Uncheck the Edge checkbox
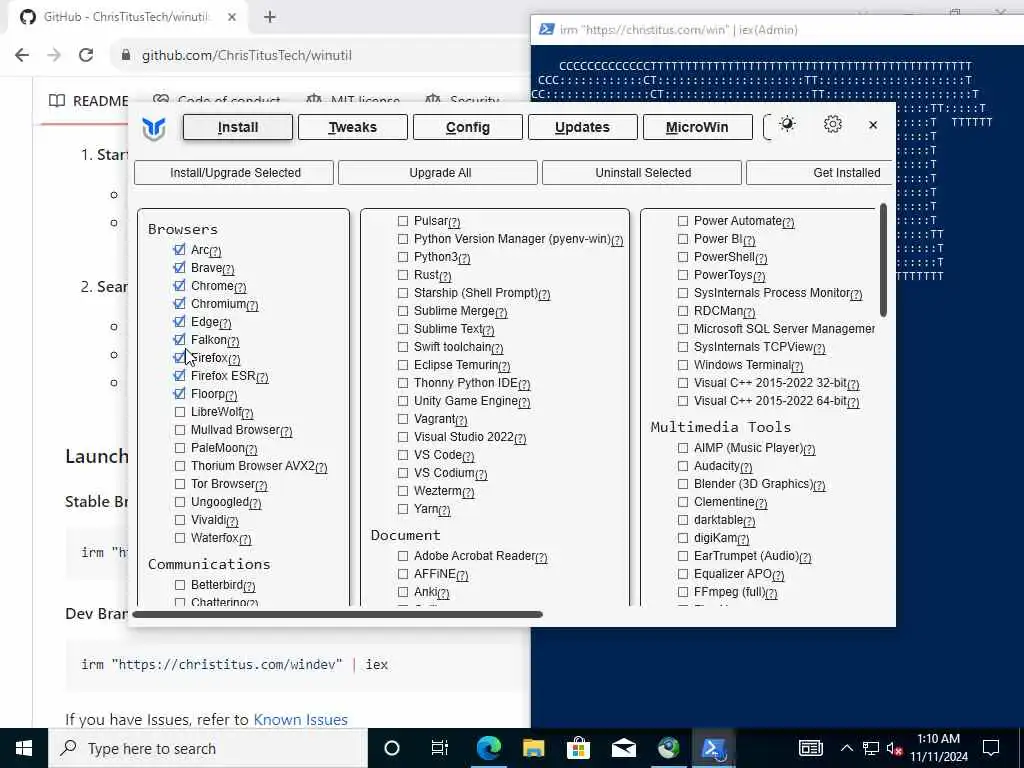This screenshot has width=1024, height=768. point(180,321)
